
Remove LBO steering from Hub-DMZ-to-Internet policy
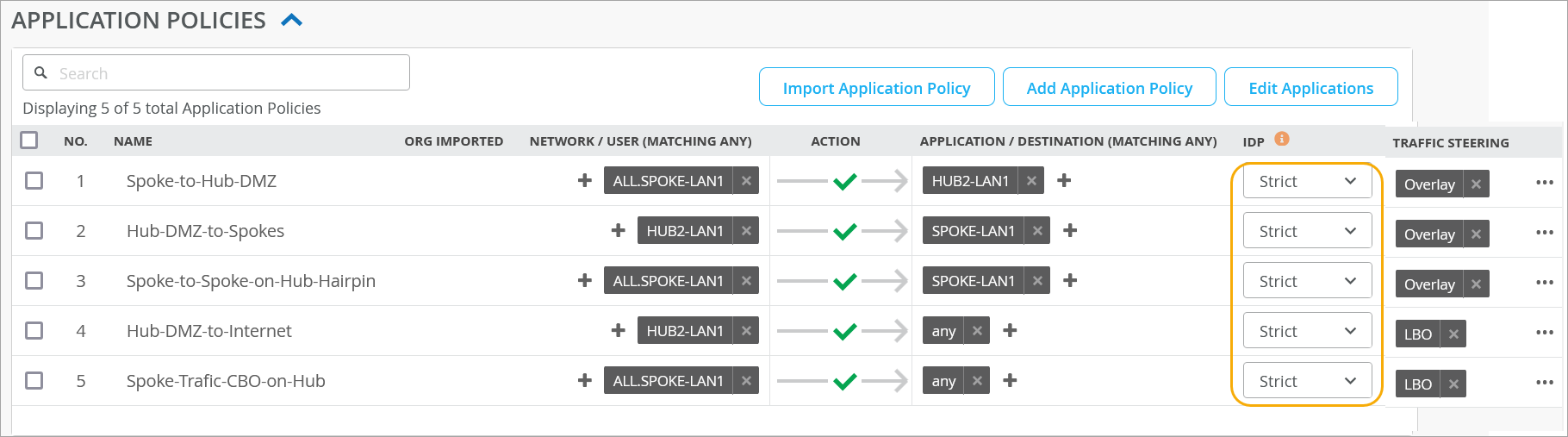[x=1454, y=334]
